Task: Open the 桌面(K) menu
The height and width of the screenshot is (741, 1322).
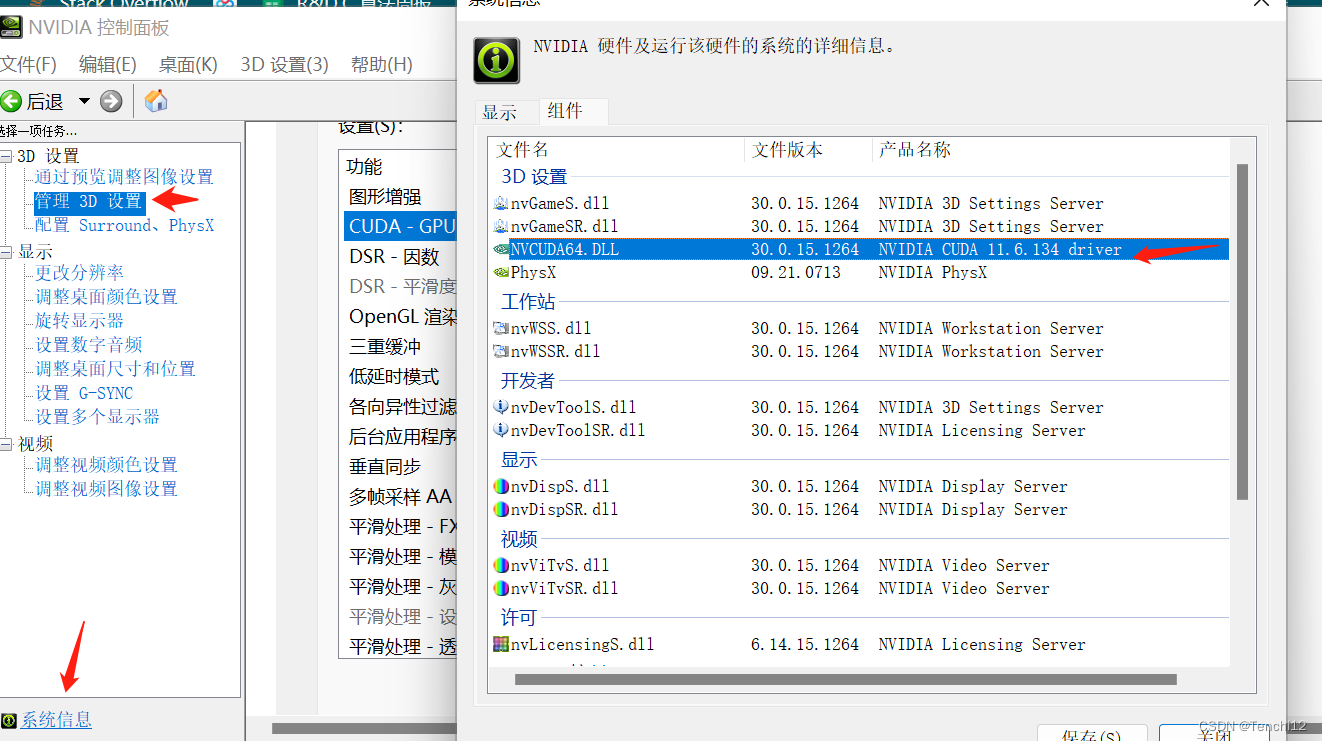Action: point(188,65)
